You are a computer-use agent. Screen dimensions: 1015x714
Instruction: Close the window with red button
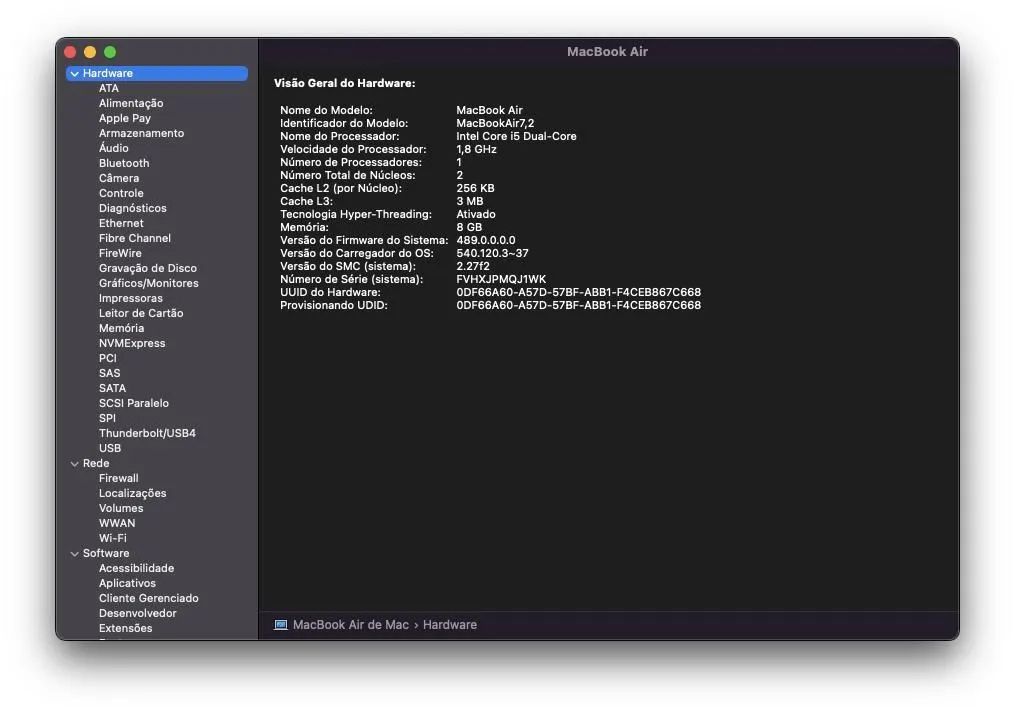[70, 52]
